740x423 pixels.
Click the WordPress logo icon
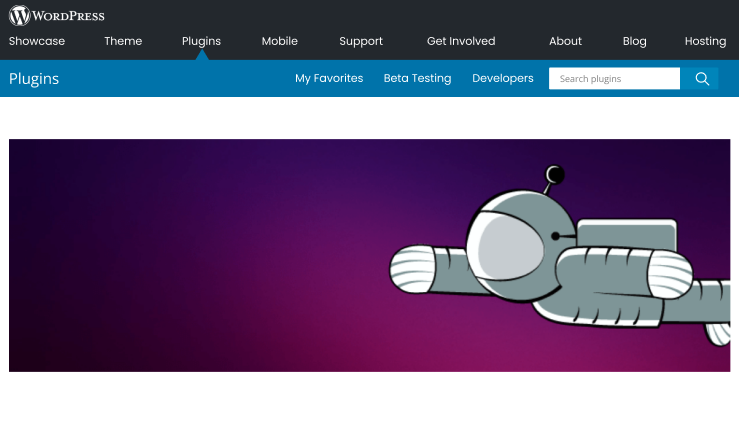tap(19, 15)
